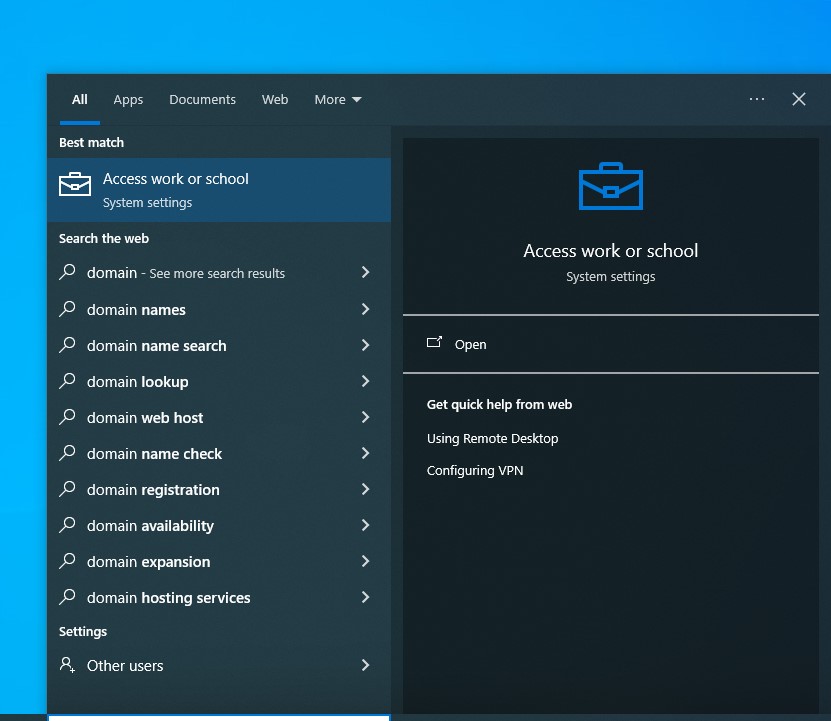The width and height of the screenshot is (831, 721).
Task: Select the 'domain hosting services' suggestion
Action: [166, 597]
